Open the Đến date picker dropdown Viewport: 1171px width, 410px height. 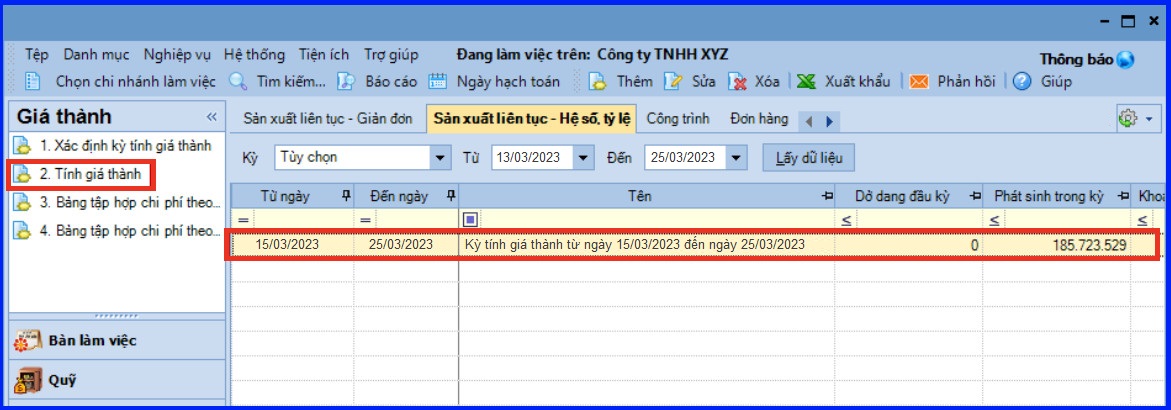click(x=737, y=158)
